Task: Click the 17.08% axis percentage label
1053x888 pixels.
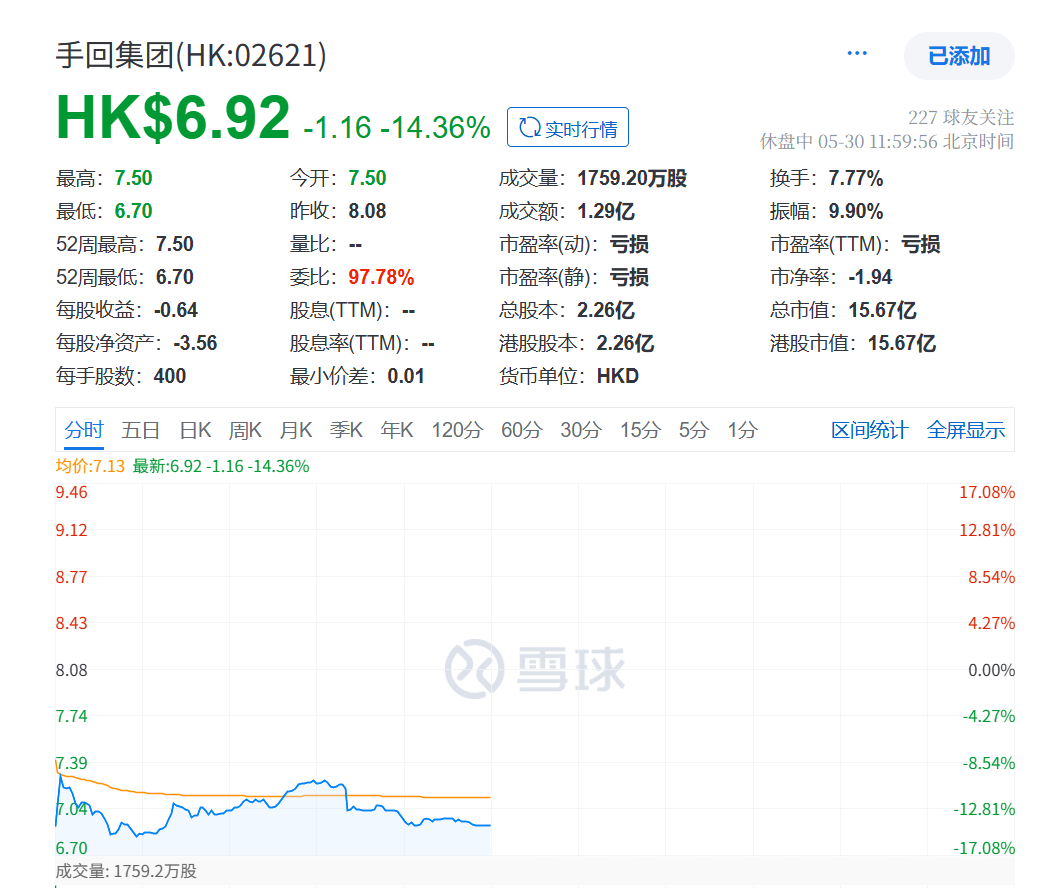Action: [x=987, y=492]
